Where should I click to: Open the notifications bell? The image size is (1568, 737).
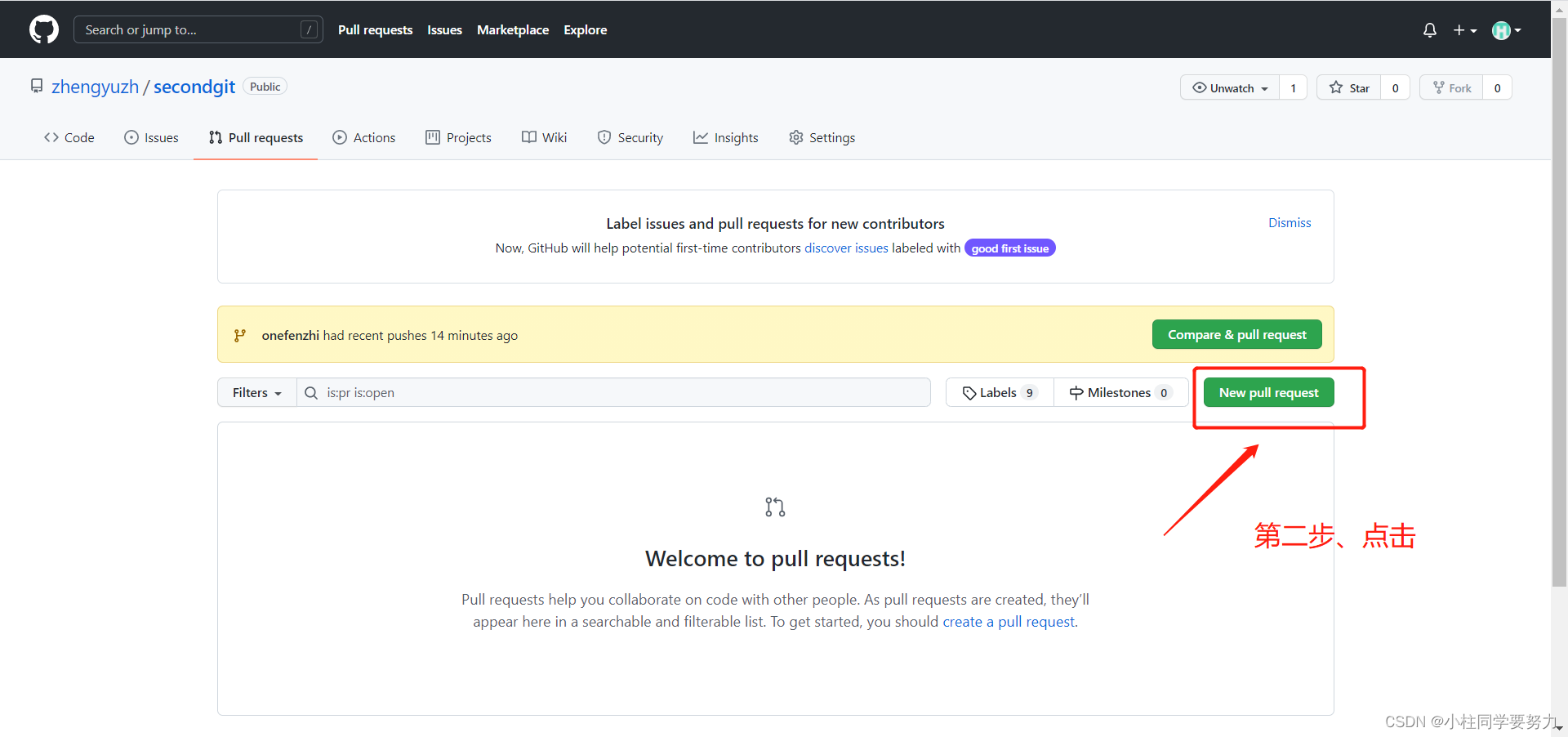(x=1429, y=30)
